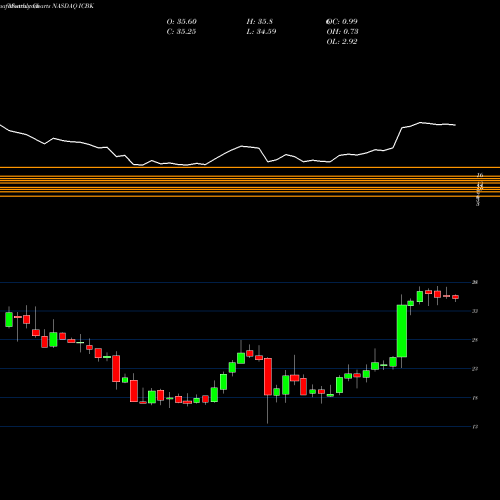This screenshot has height=500, width=500.
Task: Click the 23 price axis label
Action: coord(475,369)
